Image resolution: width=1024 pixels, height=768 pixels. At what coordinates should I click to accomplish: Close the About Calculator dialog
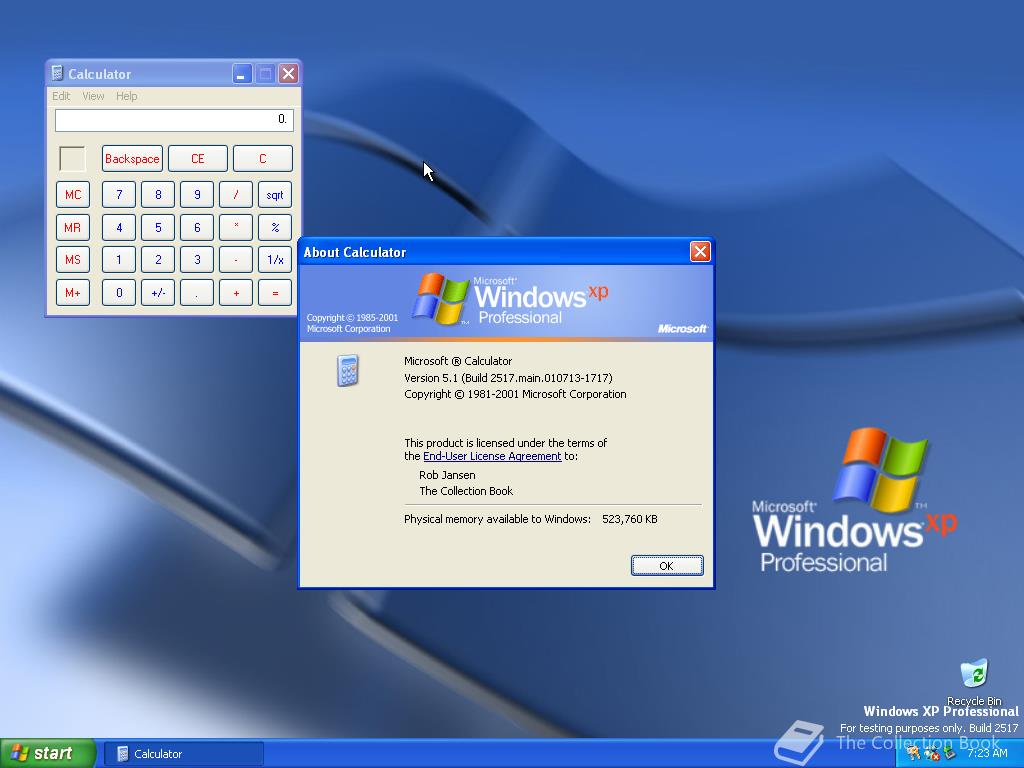[700, 251]
